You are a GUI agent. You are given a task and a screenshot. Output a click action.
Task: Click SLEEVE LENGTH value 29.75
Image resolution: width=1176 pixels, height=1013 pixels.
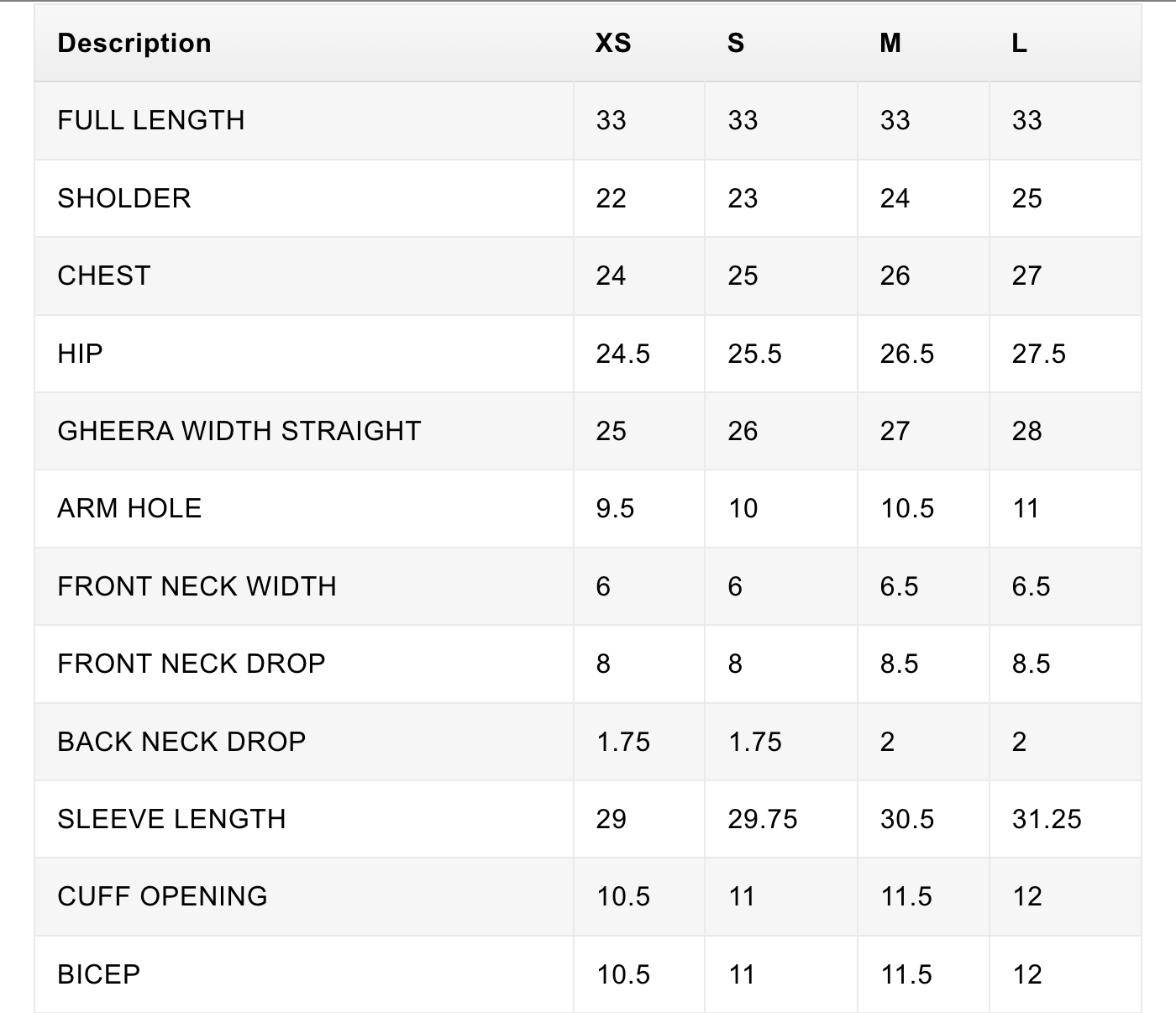pos(763,819)
